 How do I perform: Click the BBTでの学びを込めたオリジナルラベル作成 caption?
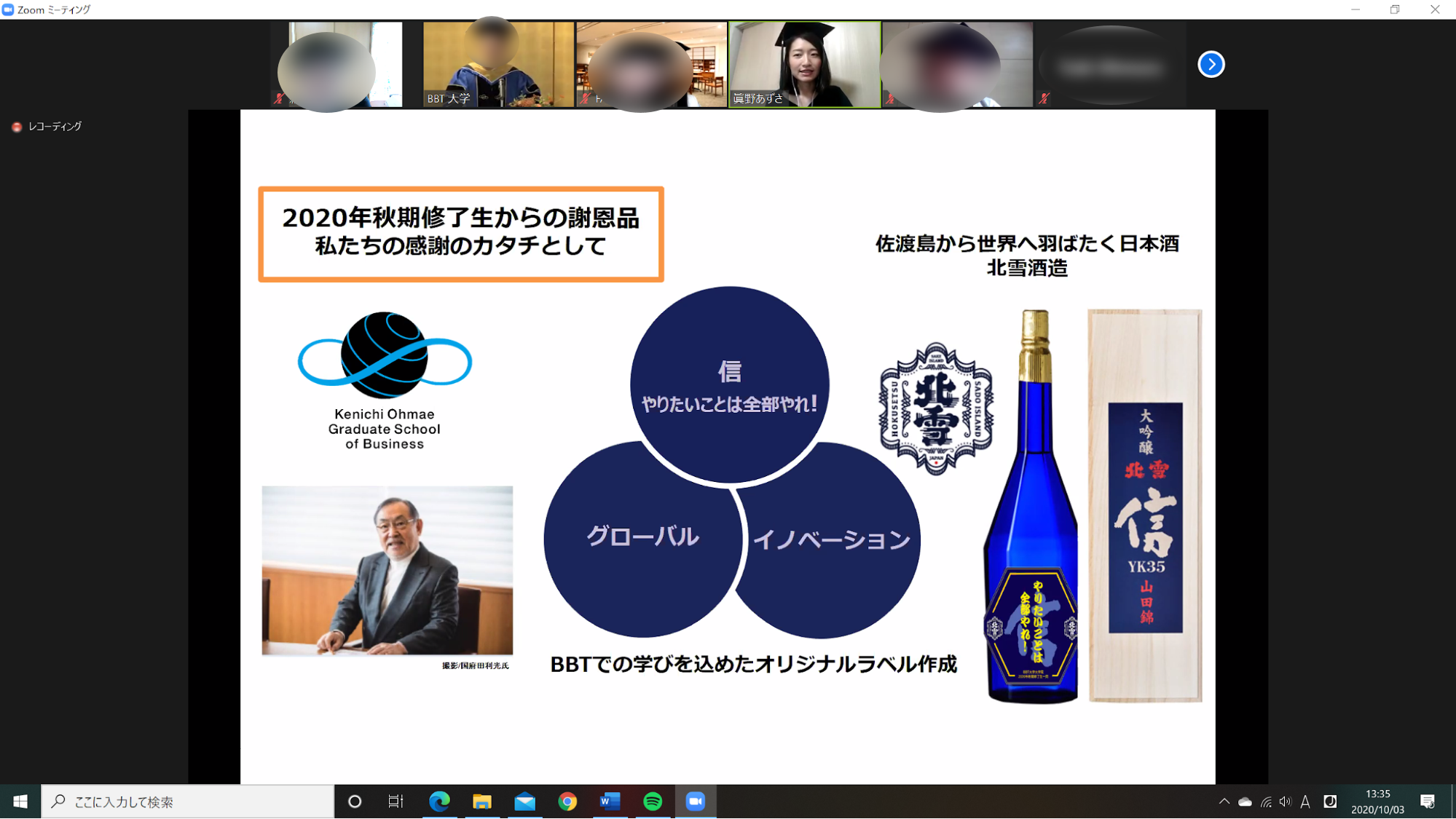753,664
